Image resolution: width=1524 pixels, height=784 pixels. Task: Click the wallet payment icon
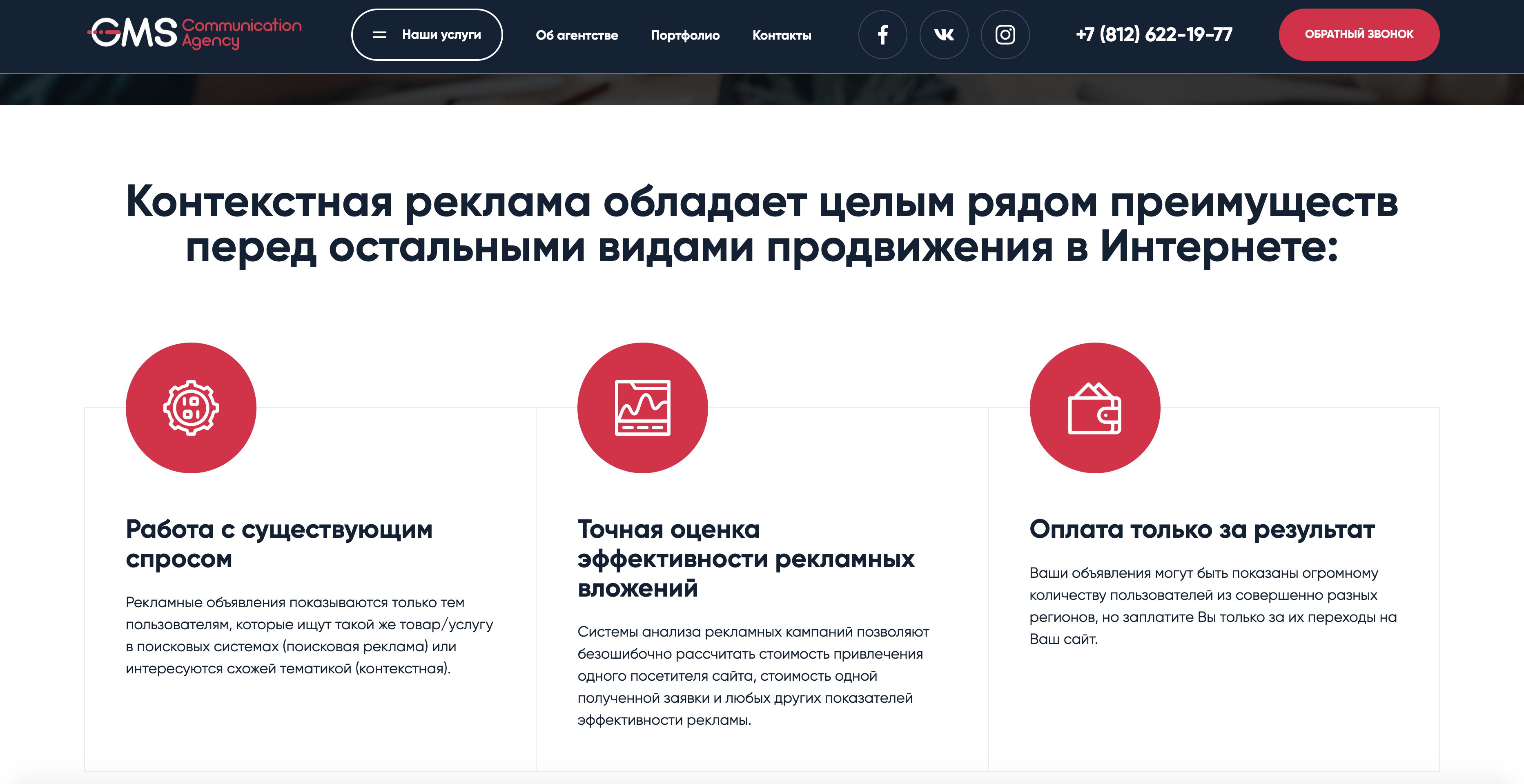point(1094,408)
